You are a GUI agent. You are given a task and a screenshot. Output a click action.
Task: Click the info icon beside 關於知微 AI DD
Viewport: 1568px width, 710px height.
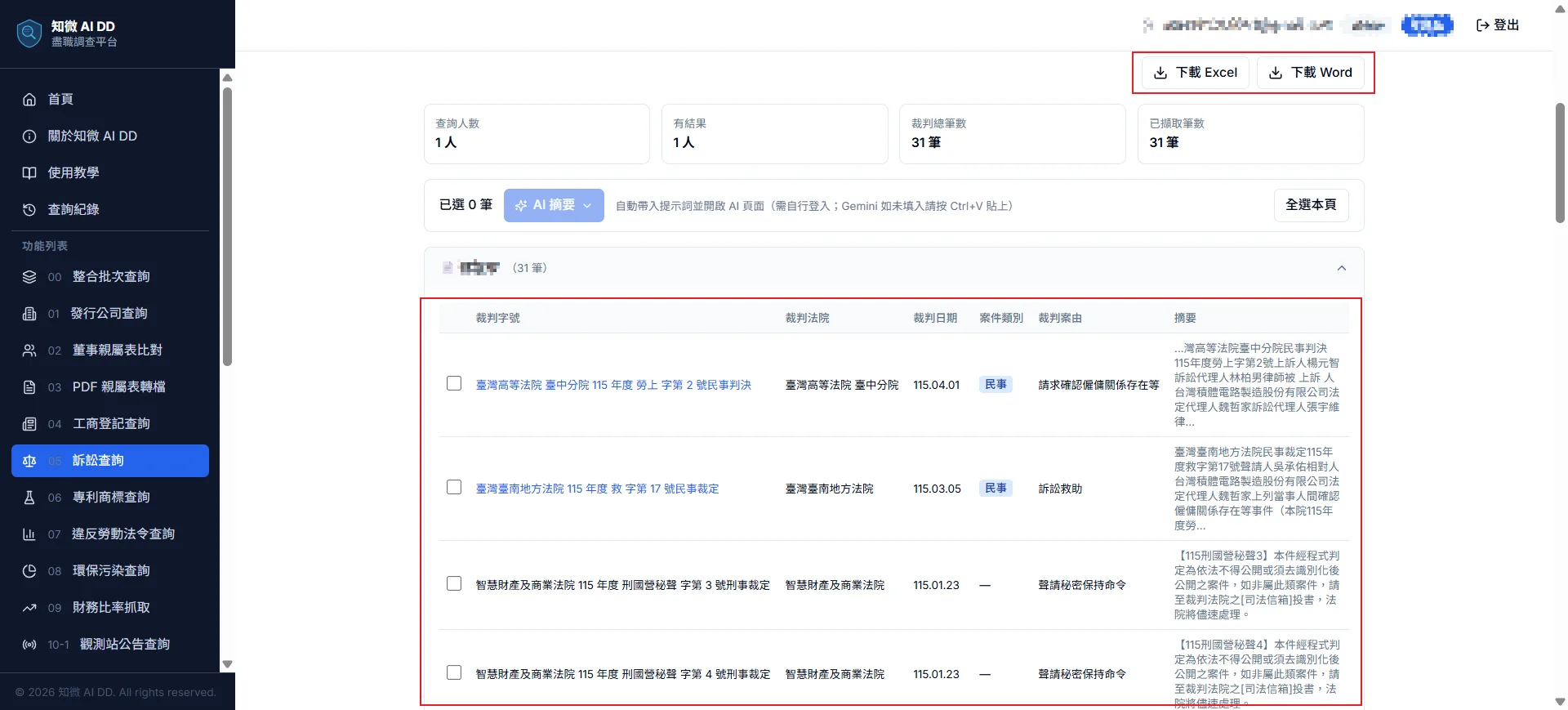point(29,136)
